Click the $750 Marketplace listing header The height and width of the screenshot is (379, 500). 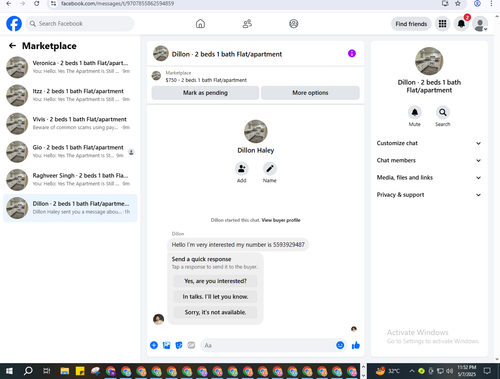click(255, 76)
